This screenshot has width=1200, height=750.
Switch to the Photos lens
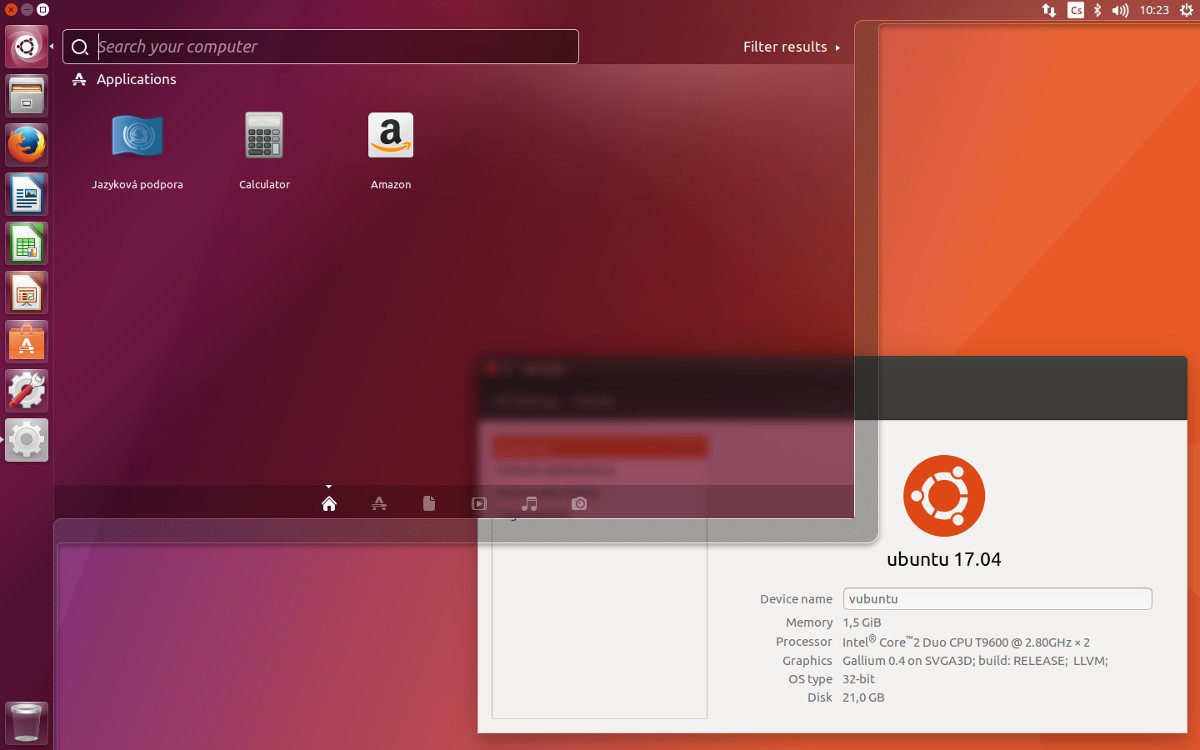579,503
